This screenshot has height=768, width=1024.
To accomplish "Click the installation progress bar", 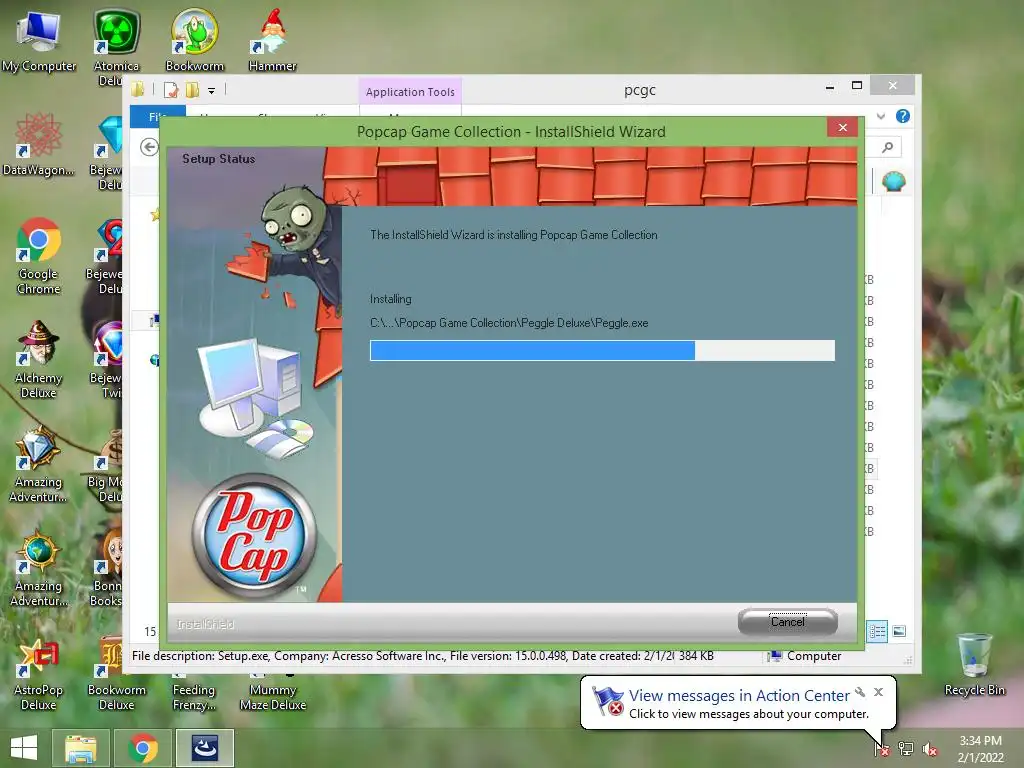I will pyautogui.click(x=602, y=350).
